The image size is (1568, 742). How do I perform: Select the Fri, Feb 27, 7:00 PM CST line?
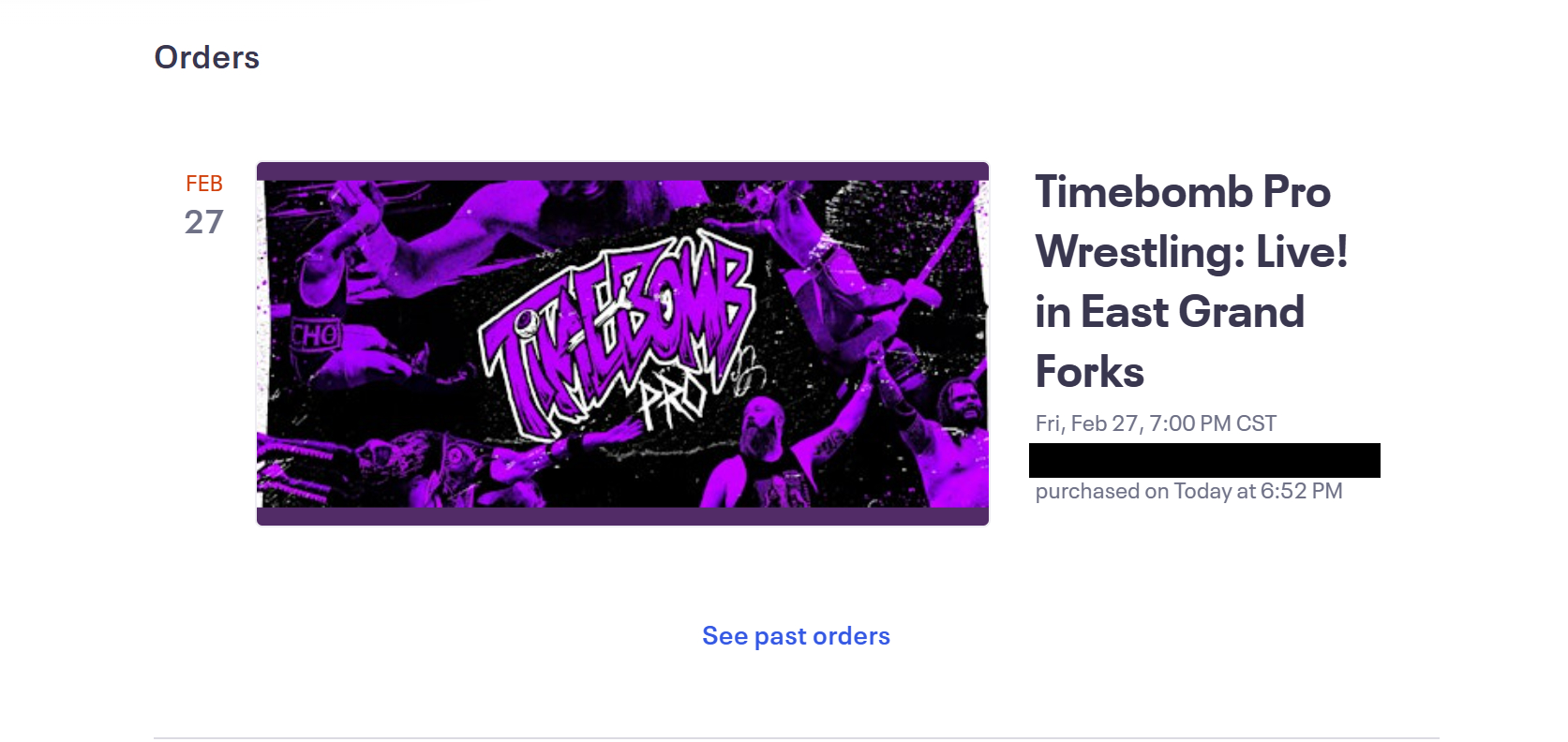(1156, 423)
